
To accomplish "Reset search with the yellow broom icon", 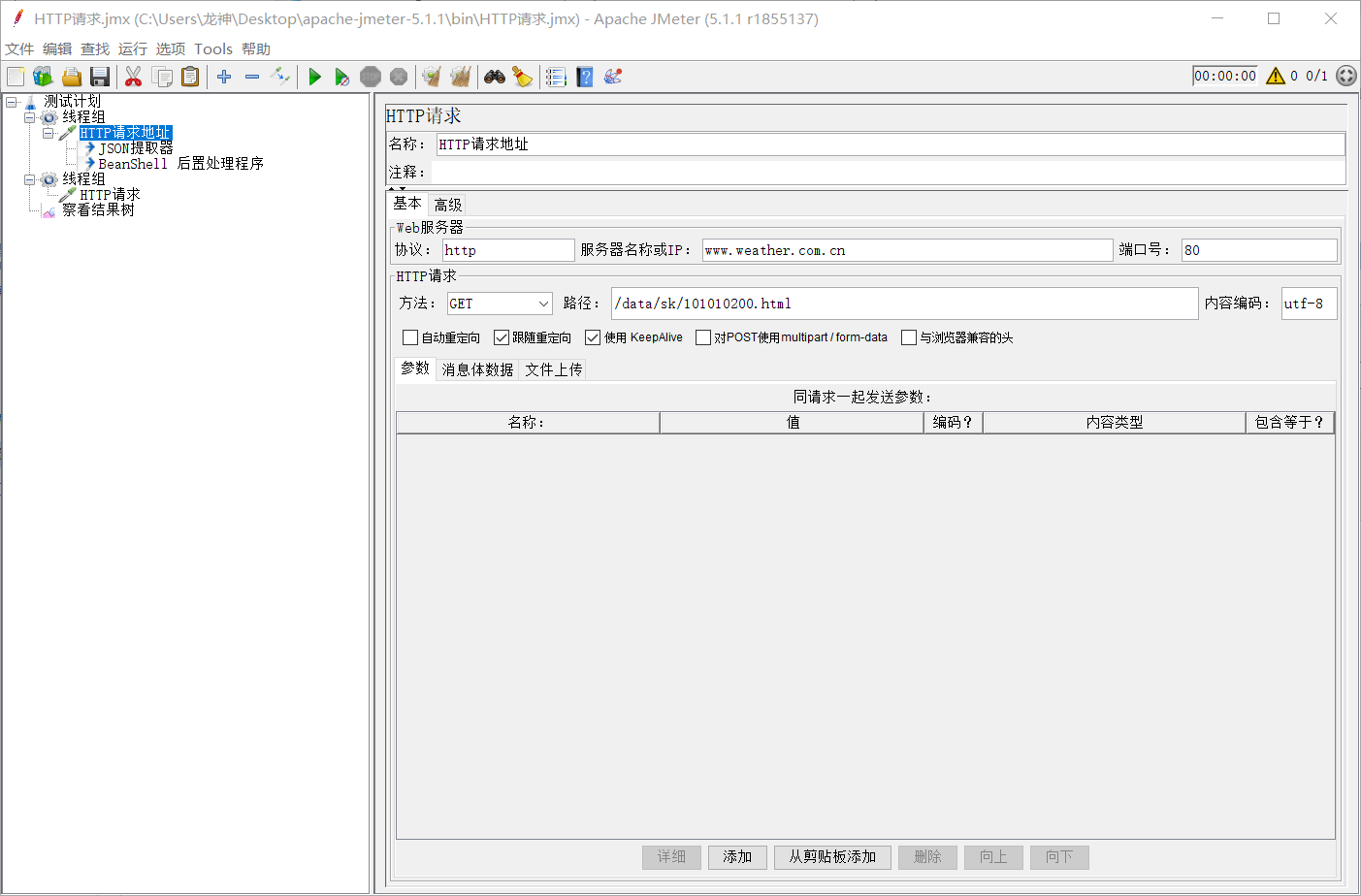I will pos(523,77).
